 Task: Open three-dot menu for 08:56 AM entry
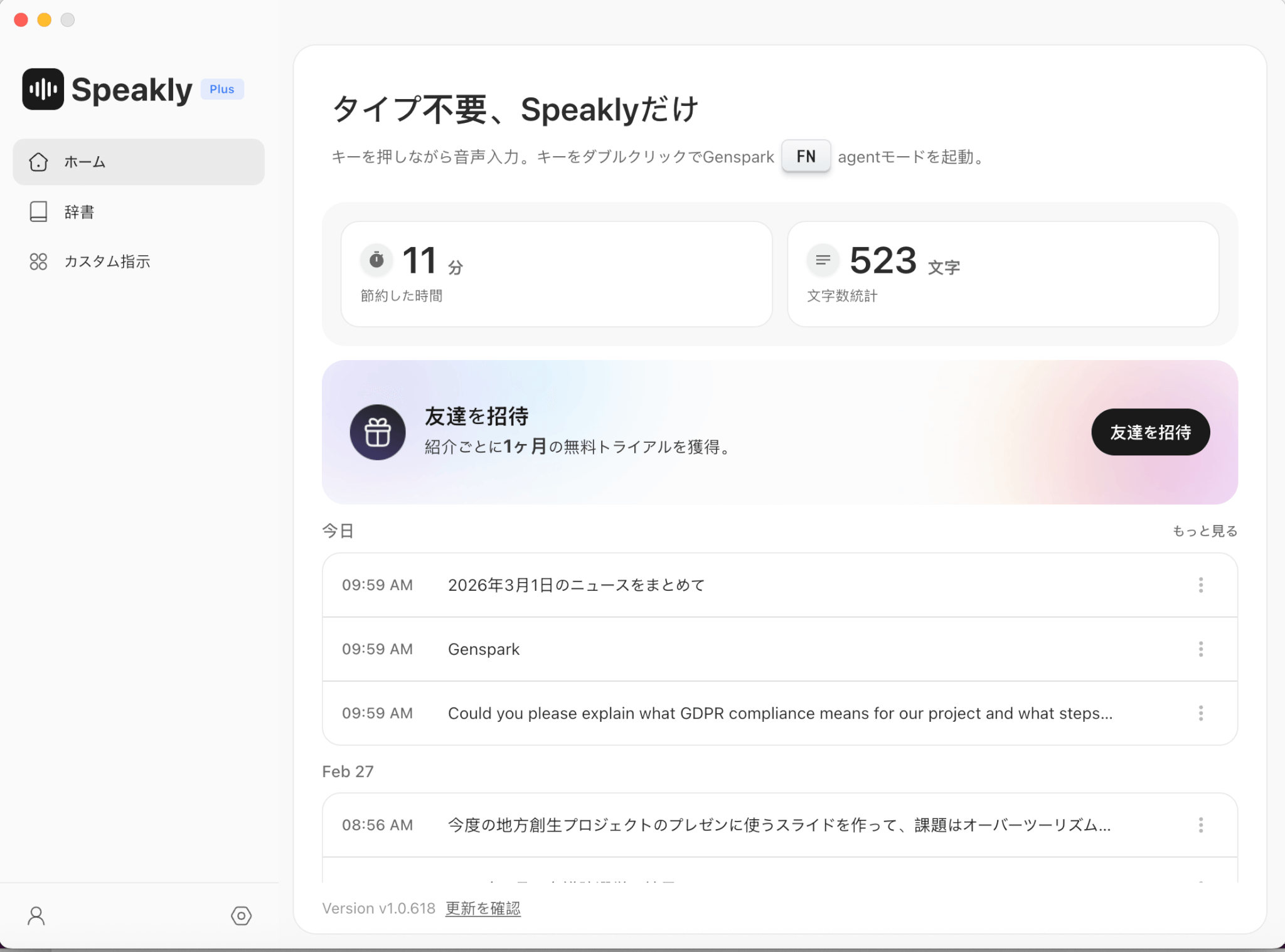1200,825
